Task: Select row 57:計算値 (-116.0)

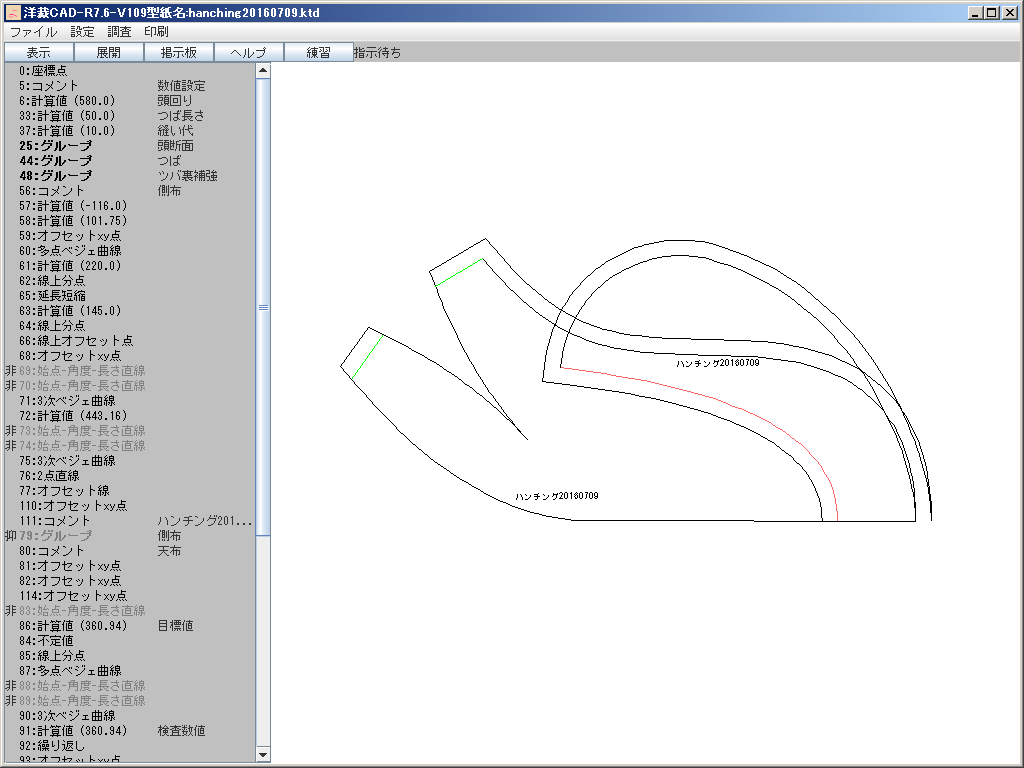Action: [130, 206]
